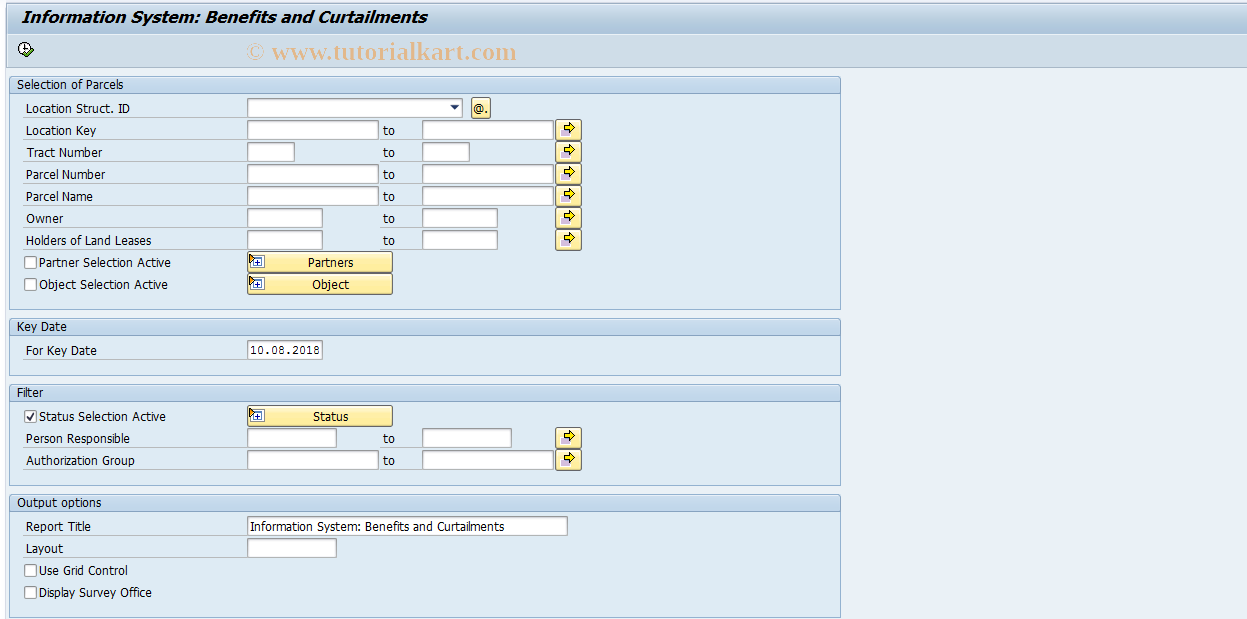Enable Partner Selection Active checkbox
The height and width of the screenshot is (619, 1247).
[31, 263]
